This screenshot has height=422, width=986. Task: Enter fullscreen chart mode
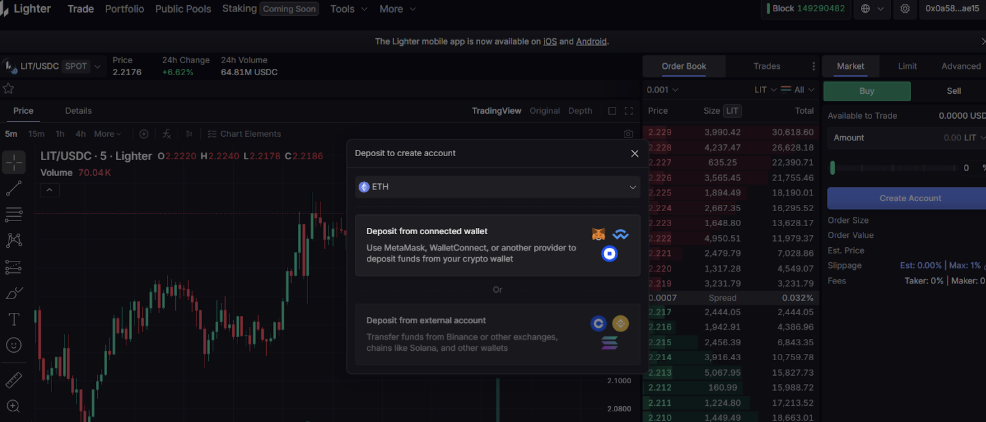point(629,111)
